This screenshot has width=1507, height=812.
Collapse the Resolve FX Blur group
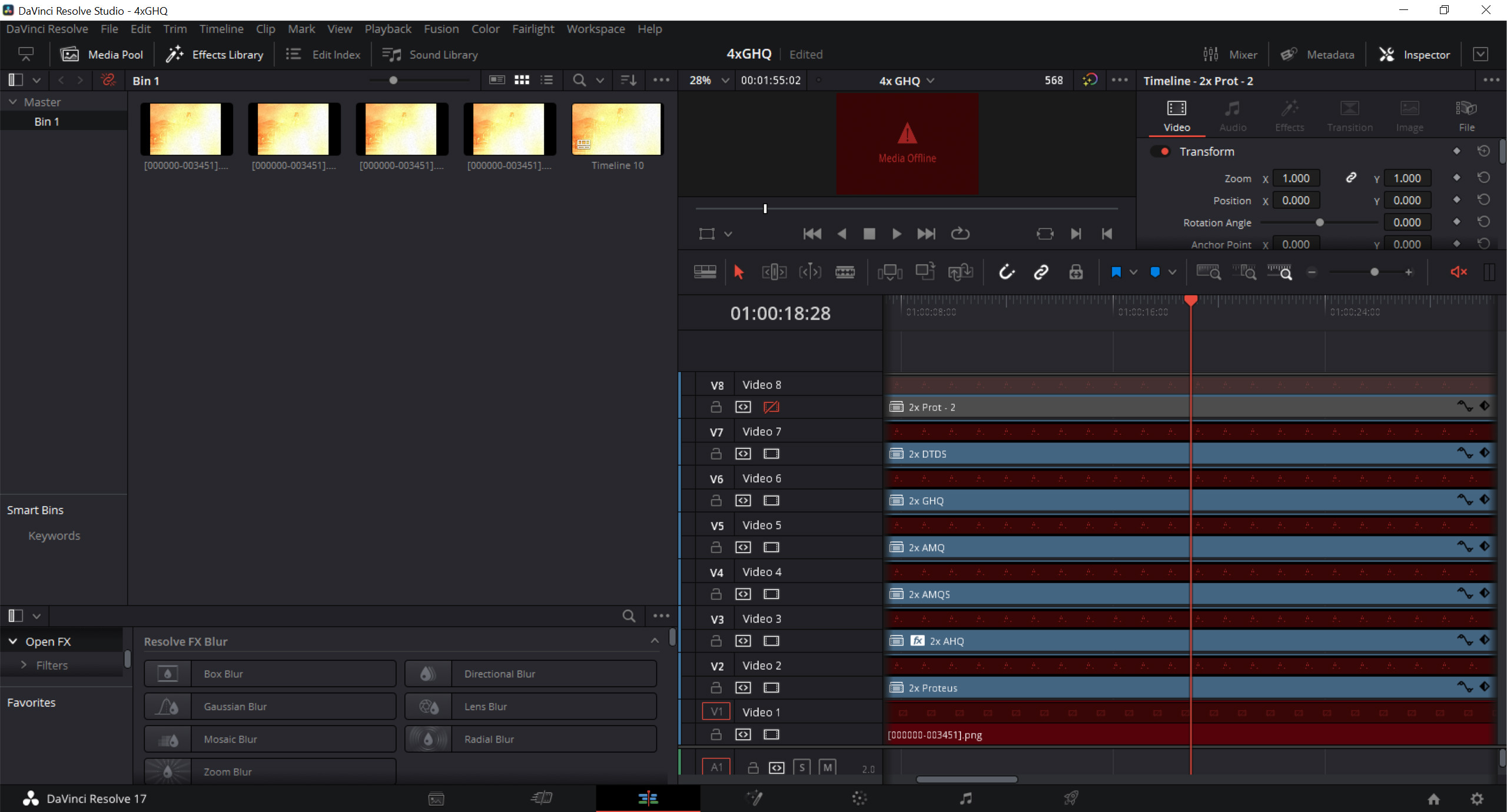point(655,641)
